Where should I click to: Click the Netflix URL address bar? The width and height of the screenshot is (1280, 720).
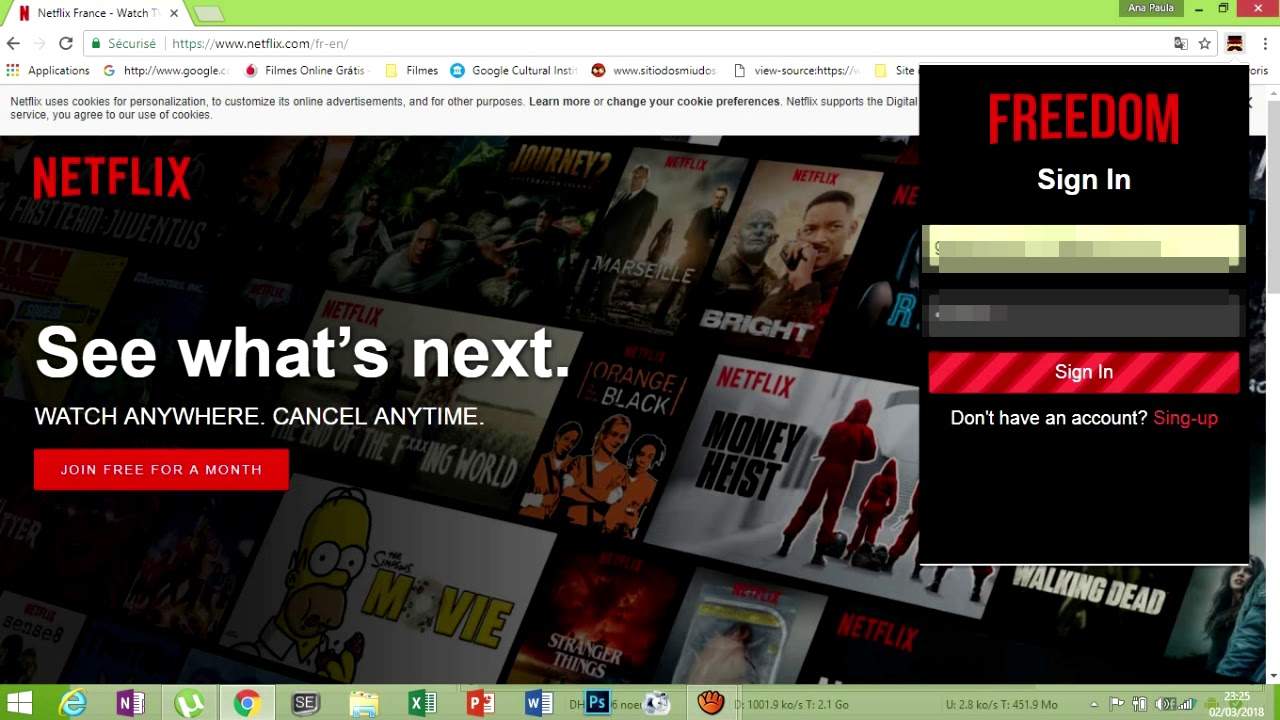[x=600, y=44]
